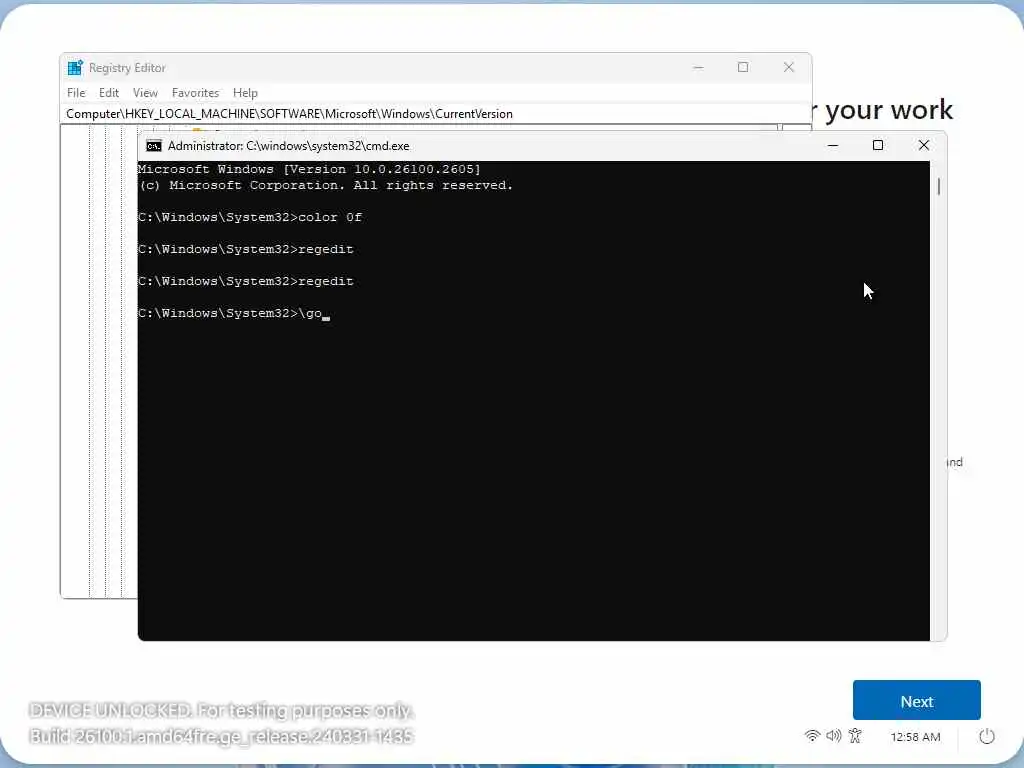Click the cmd.exe title bar icon
The width and height of the screenshot is (1024, 768).
(x=153, y=146)
